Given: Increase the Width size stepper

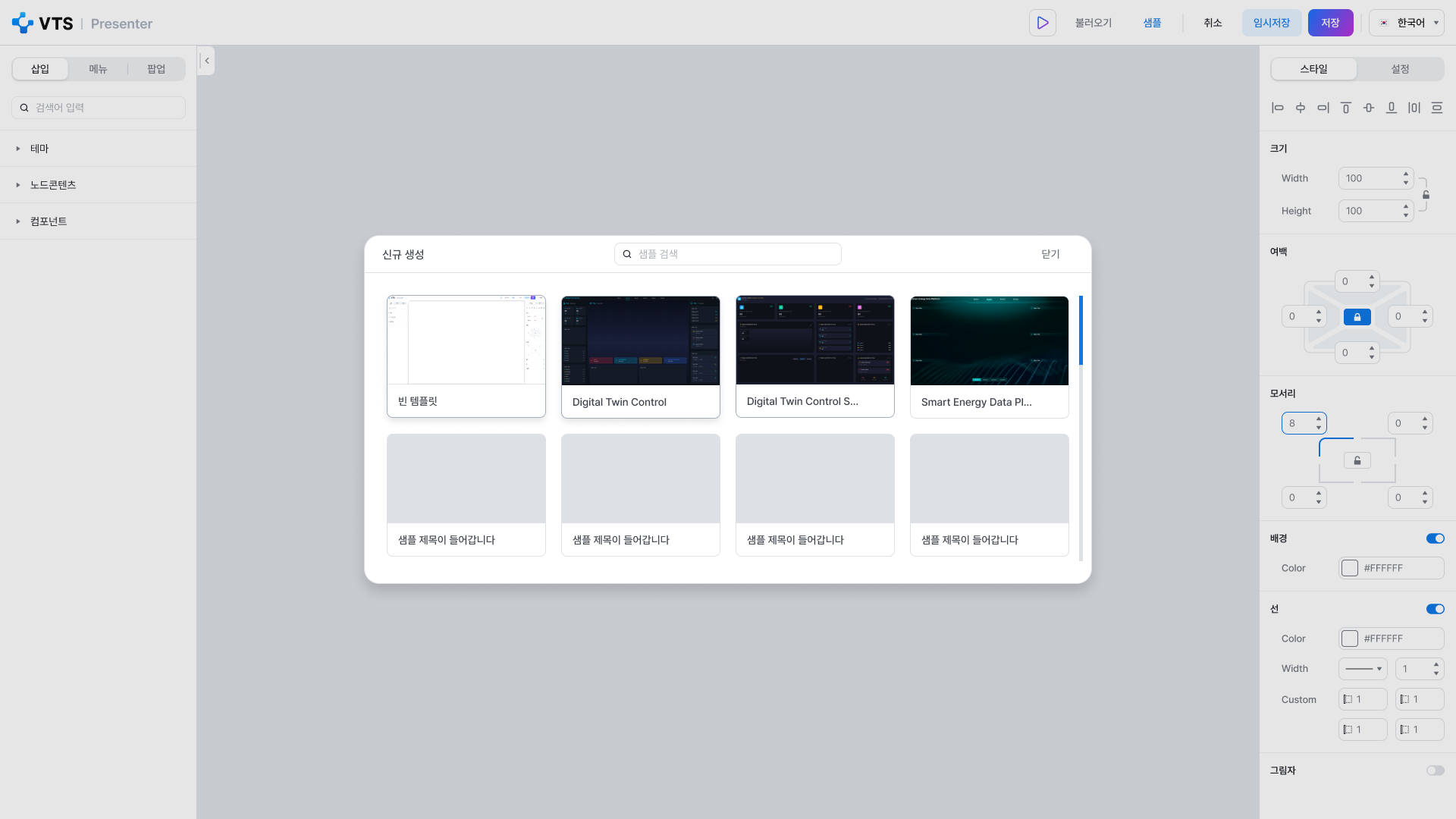Looking at the screenshot, I should pyautogui.click(x=1406, y=174).
